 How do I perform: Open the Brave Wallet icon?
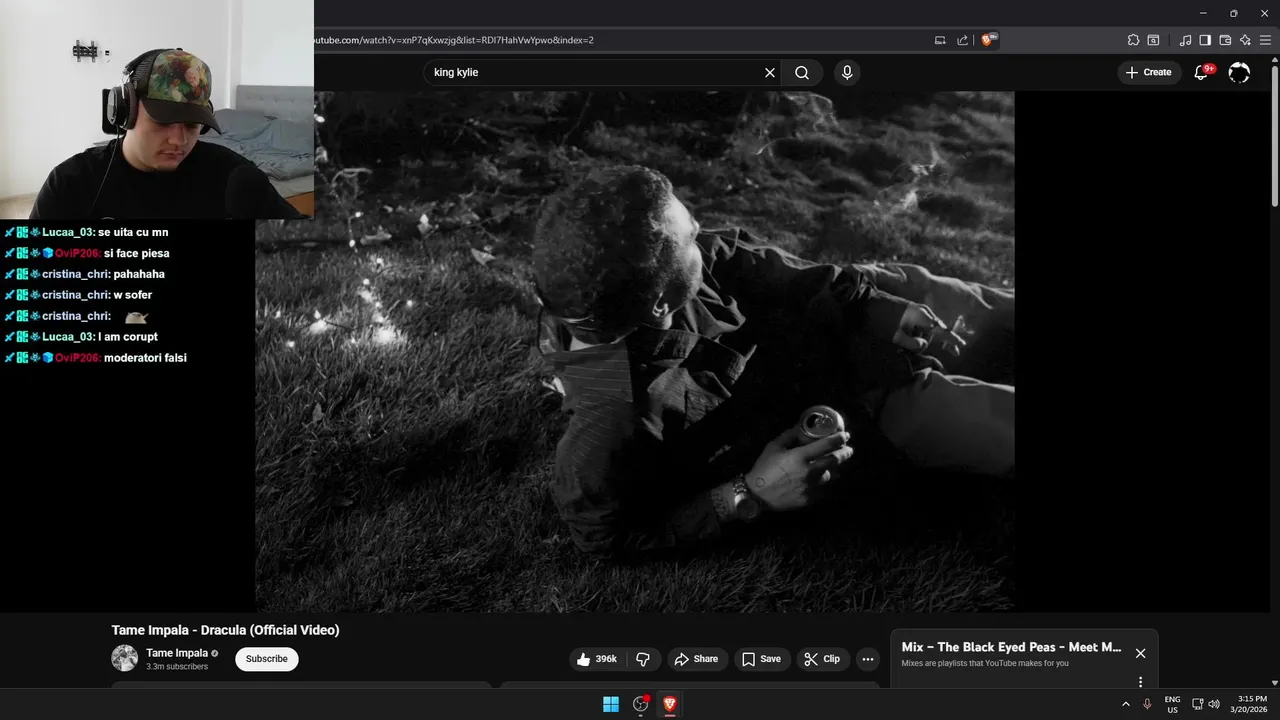(x=1225, y=40)
